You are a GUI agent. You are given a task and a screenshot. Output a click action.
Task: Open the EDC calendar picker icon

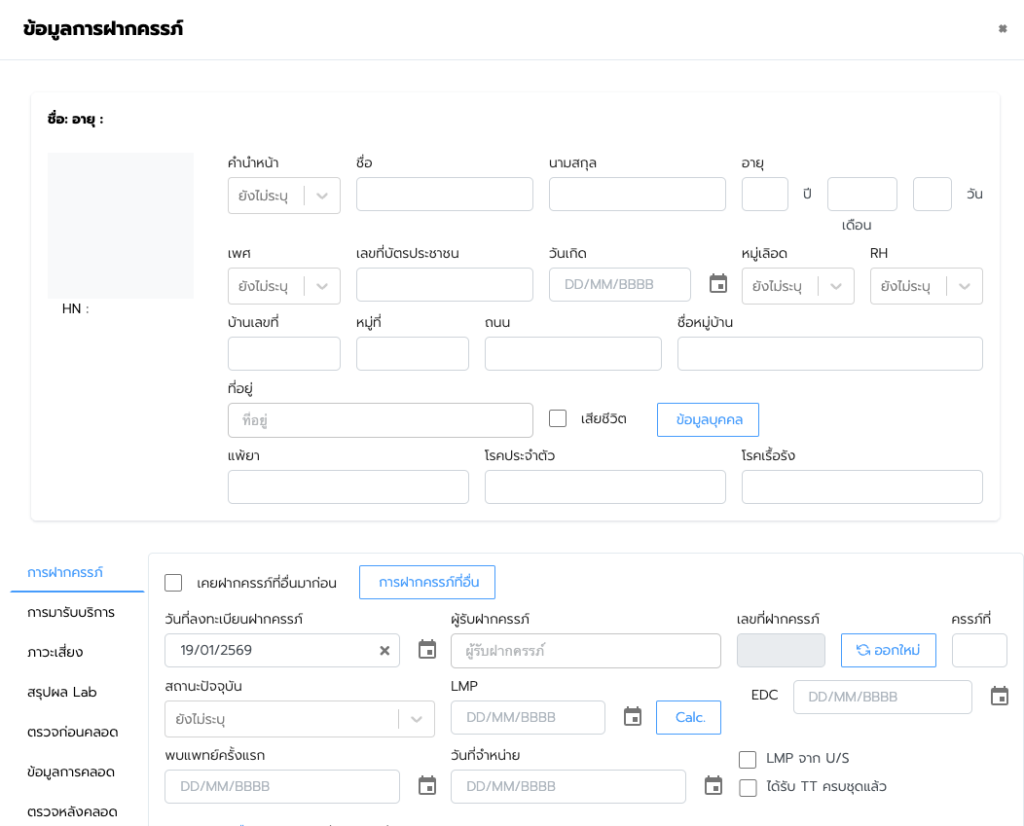(999, 697)
